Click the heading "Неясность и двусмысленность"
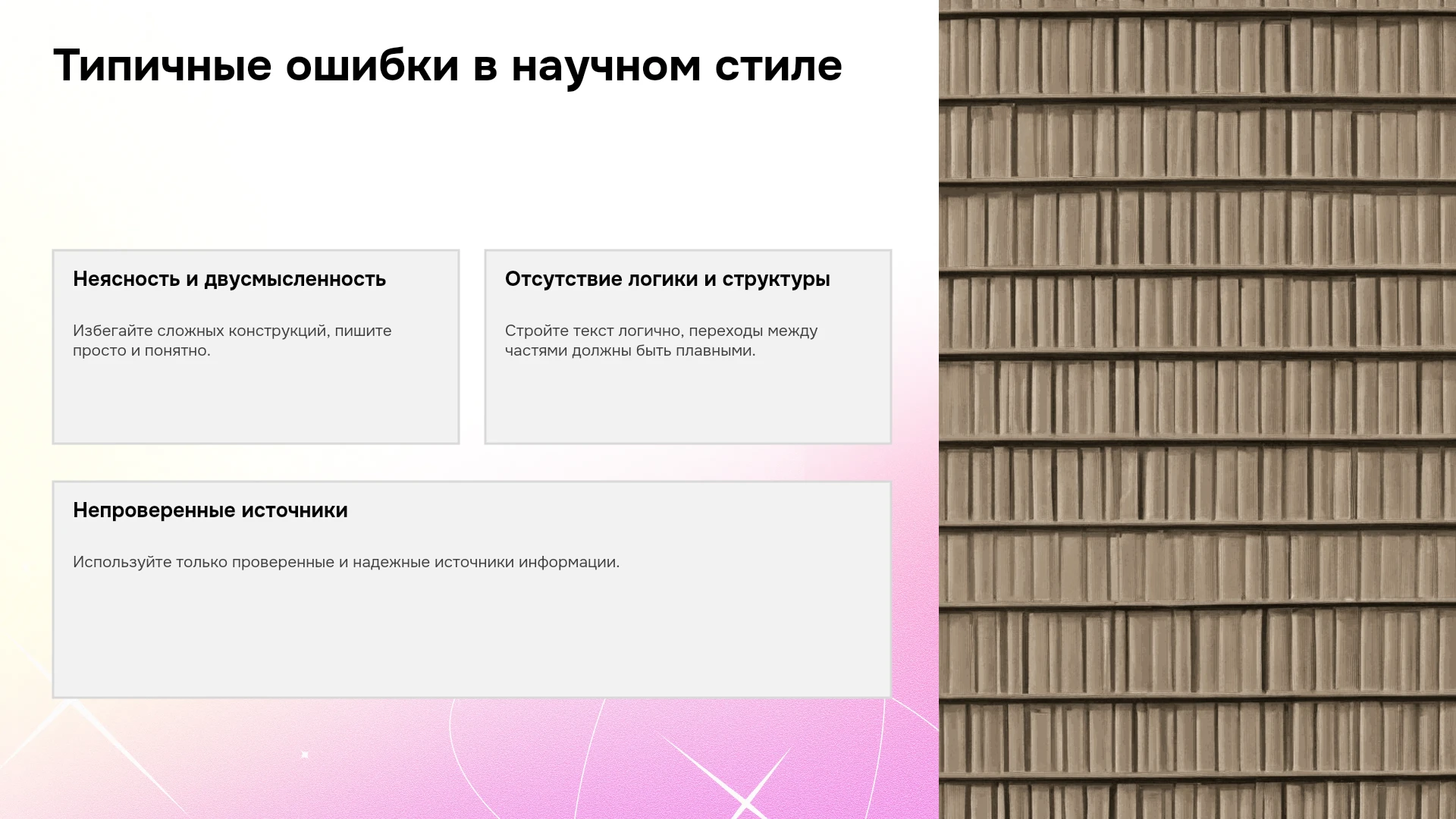The image size is (1456, 819). tap(229, 279)
